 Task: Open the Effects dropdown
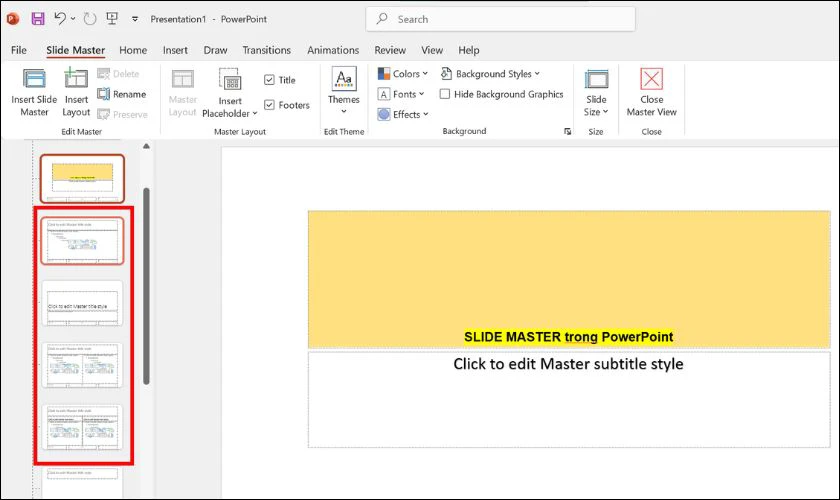point(403,114)
